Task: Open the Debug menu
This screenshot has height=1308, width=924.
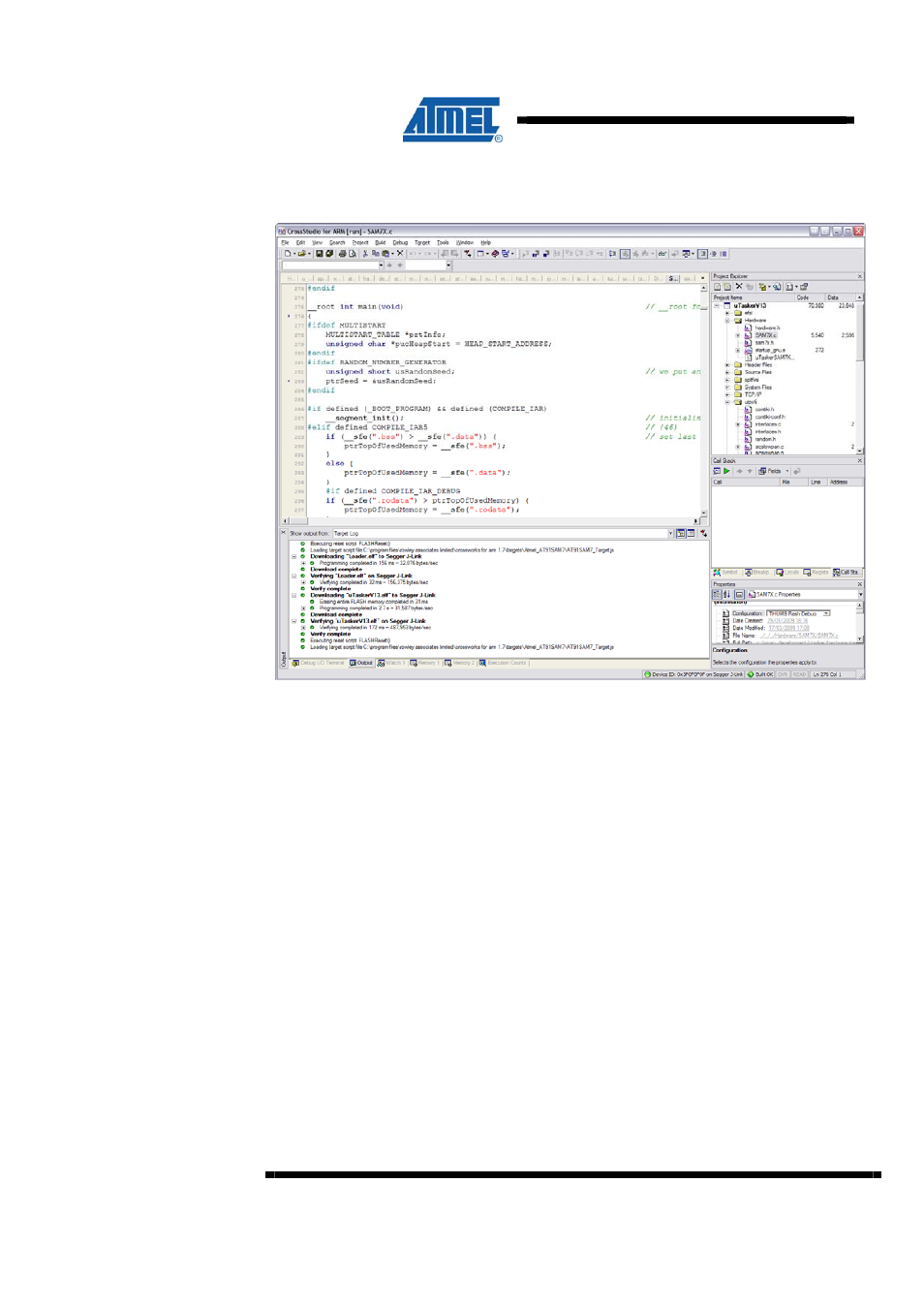Action: (400, 242)
